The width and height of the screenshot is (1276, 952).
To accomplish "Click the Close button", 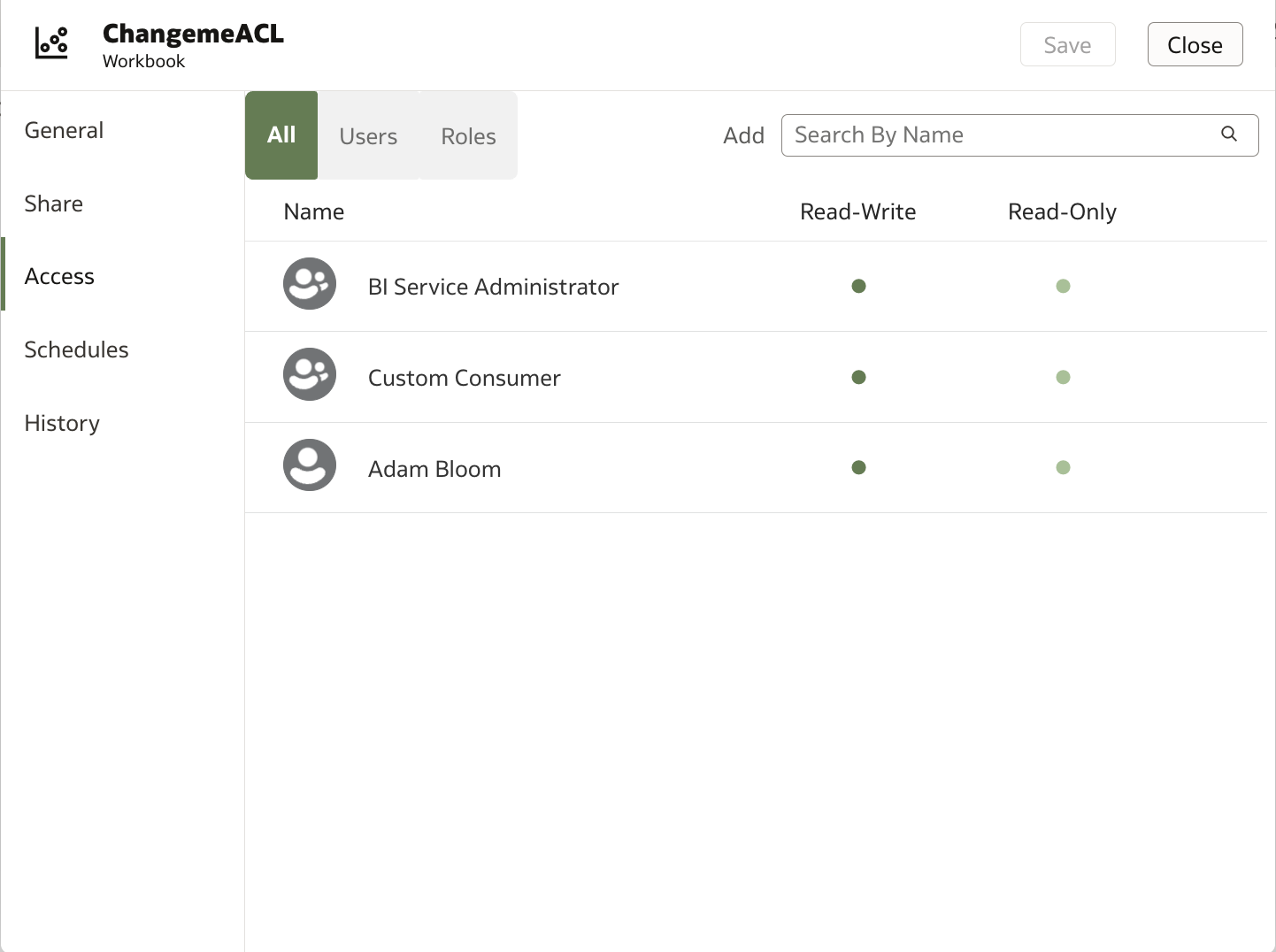I will (x=1195, y=44).
